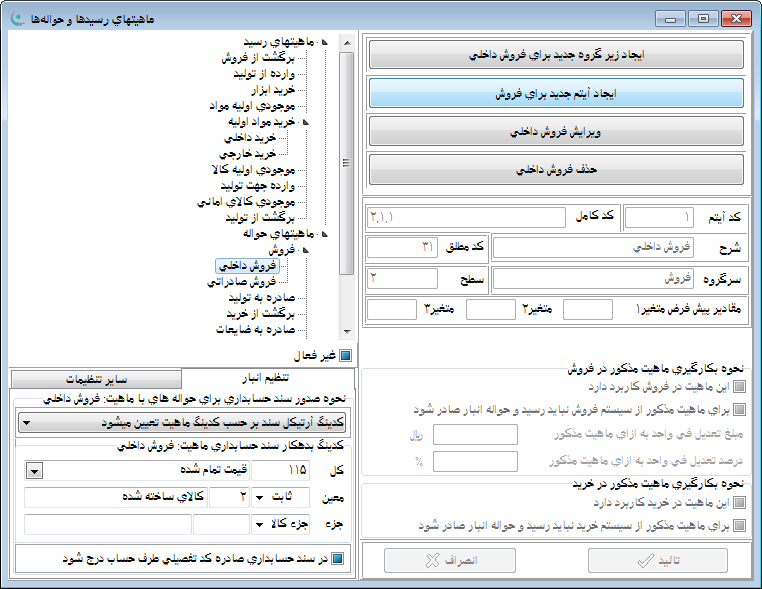The height and width of the screenshot is (589, 762).
Task: Collapse the ماهیتهای حواله tree node
Action: pos(325,234)
